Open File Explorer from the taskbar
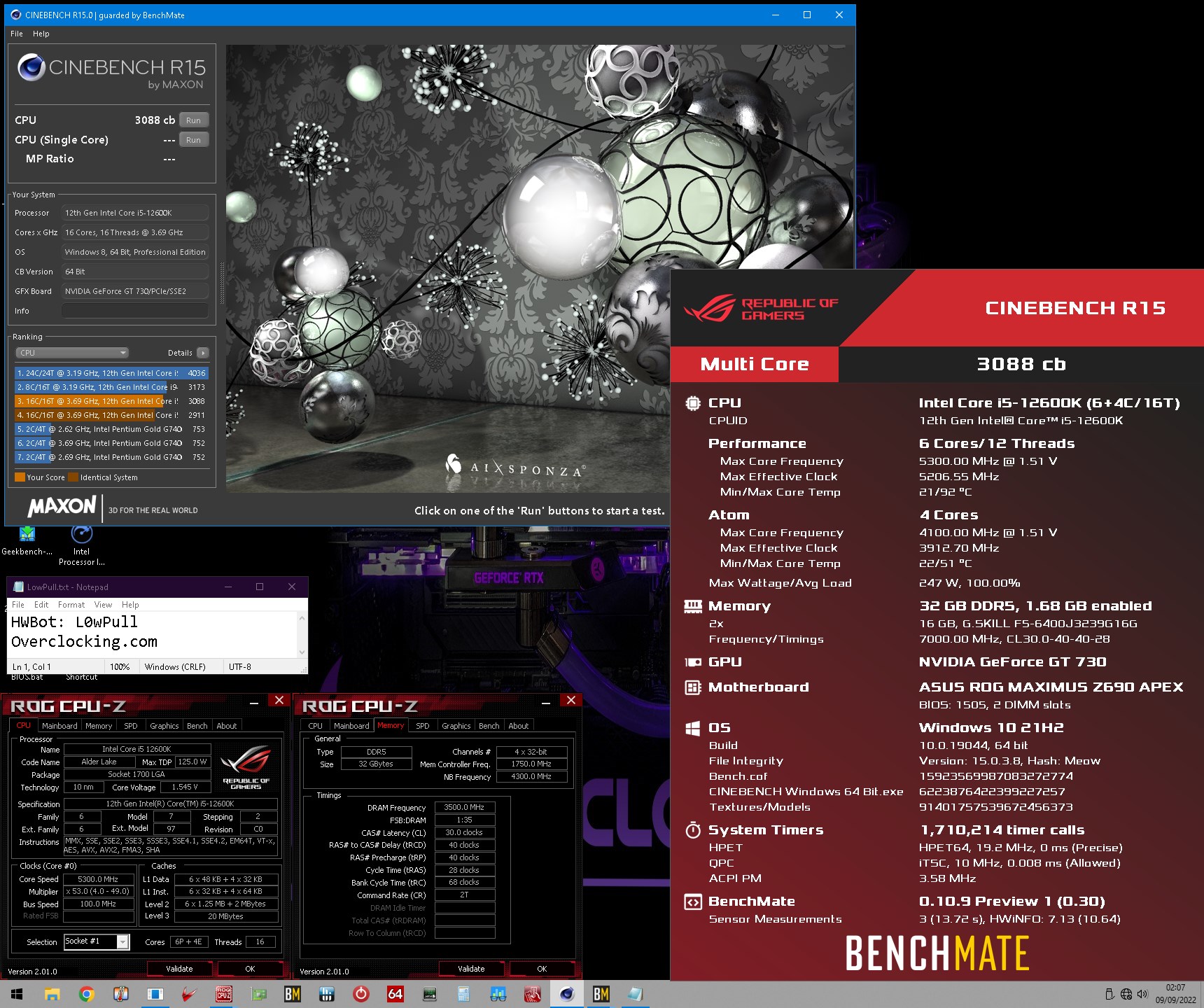 click(x=52, y=994)
